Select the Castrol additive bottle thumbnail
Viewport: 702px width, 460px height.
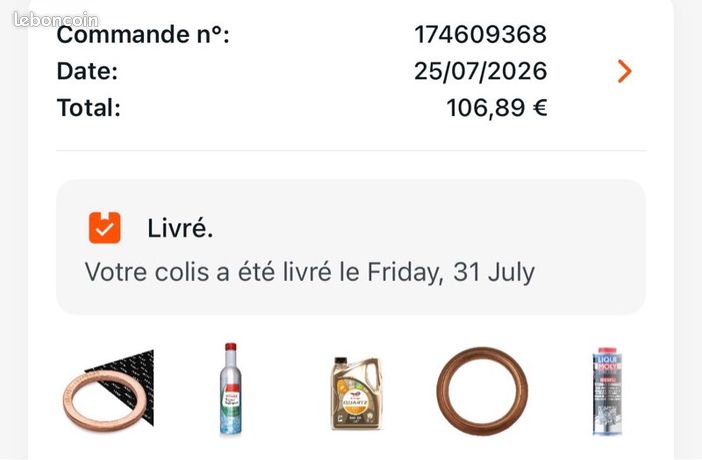click(231, 389)
